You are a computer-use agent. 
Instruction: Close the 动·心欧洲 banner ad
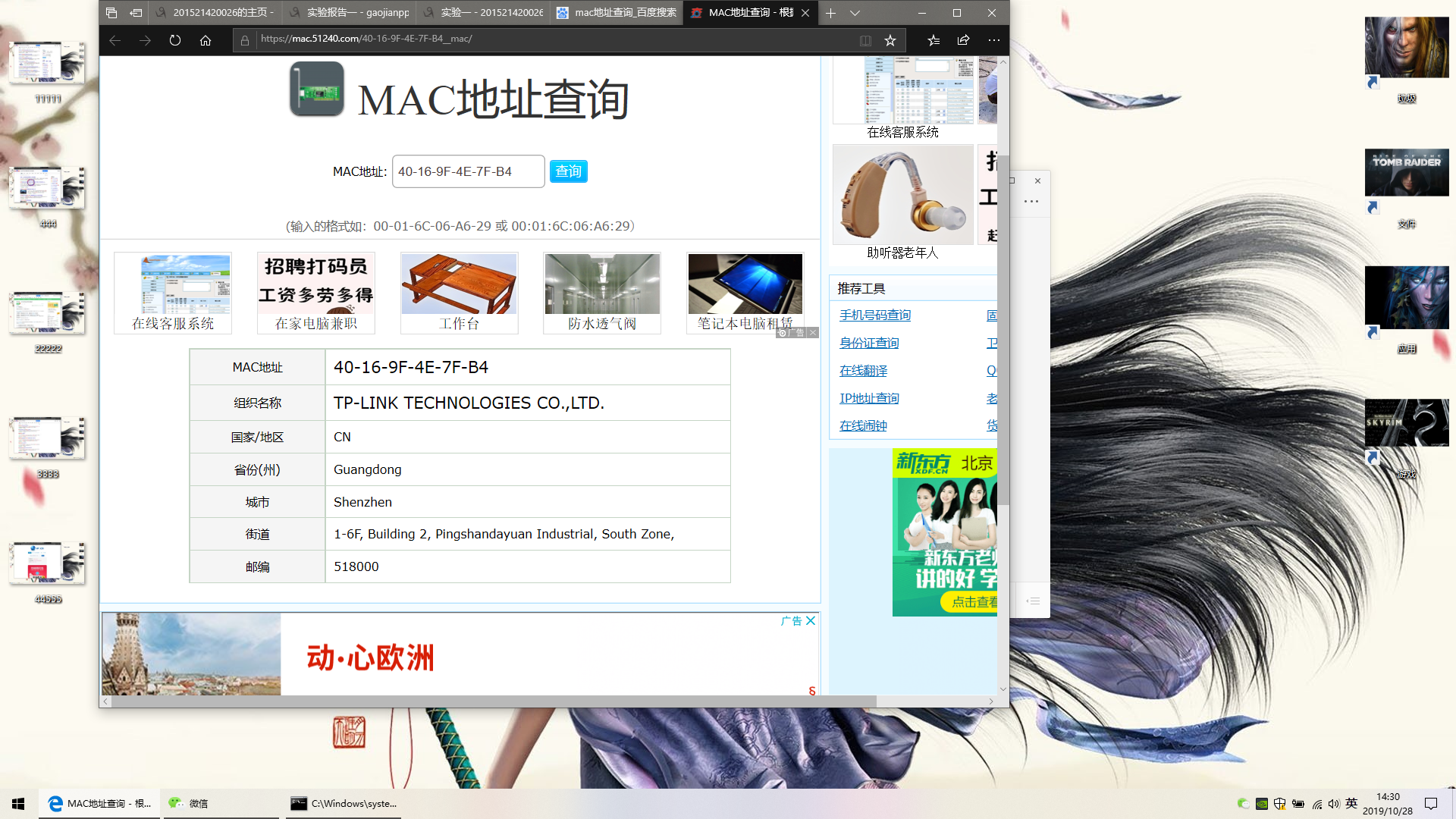coord(811,620)
